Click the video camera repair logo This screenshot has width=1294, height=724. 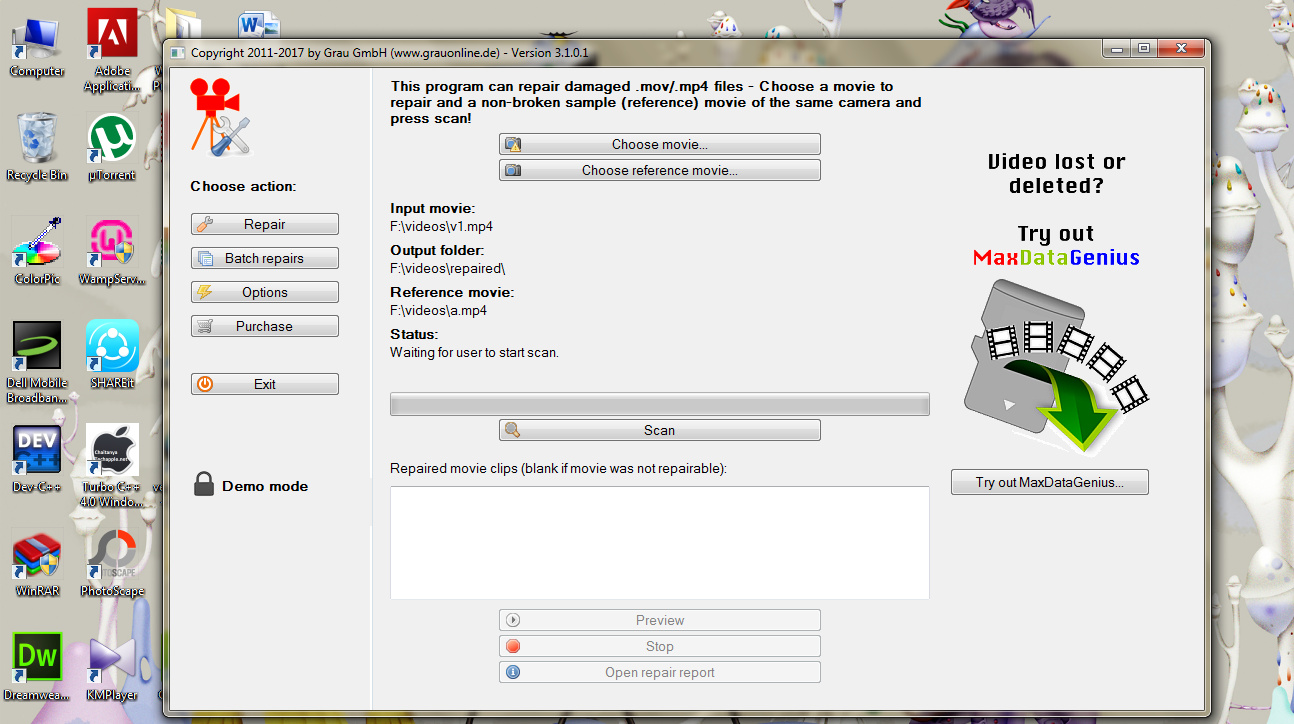pos(220,117)
